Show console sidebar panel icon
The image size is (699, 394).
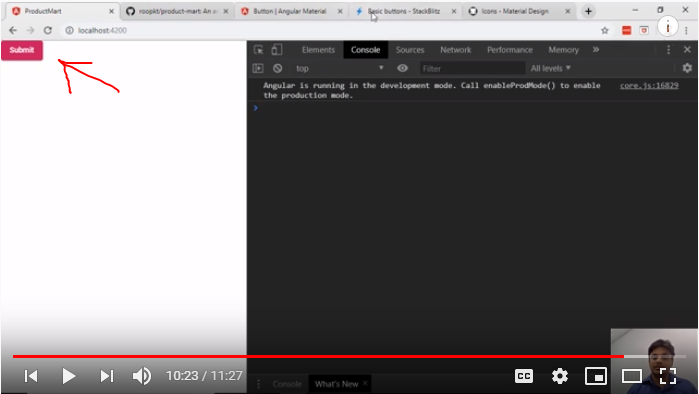[x=258, y=68]
